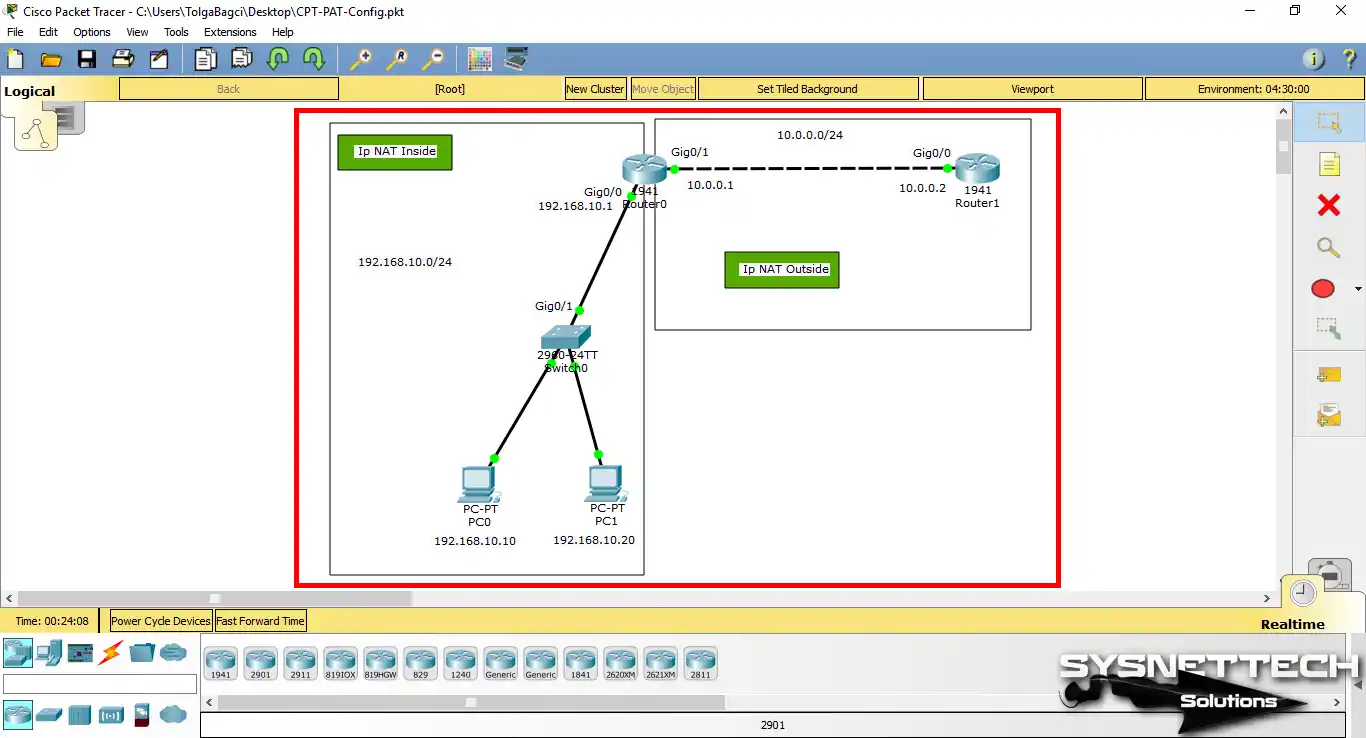Viewport: 1366px width, 738px height.
Task: Select the Place Note tool
Action: point(1328,163)
